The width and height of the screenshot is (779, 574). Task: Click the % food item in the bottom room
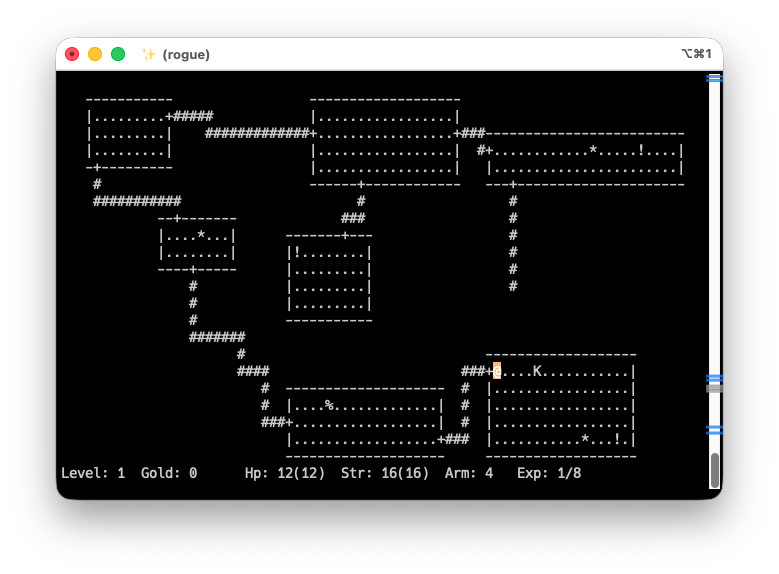329,405
